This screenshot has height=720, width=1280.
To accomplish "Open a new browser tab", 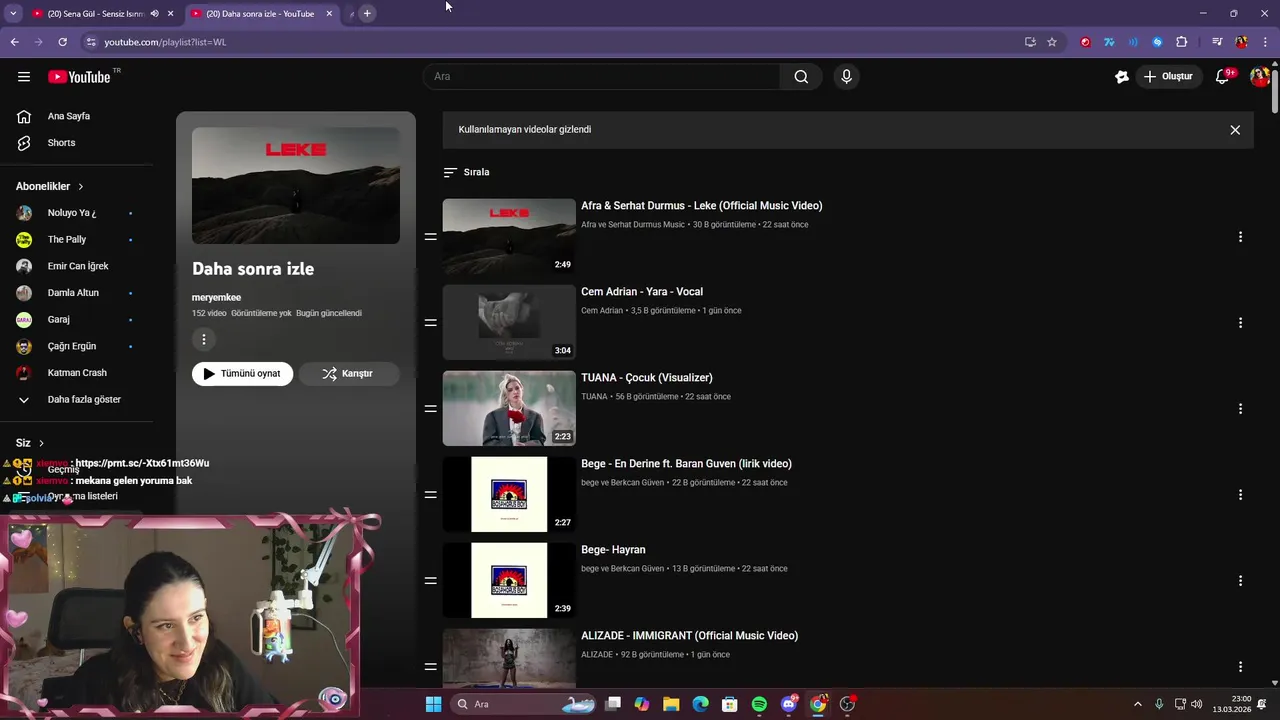I will coord(367,14).
